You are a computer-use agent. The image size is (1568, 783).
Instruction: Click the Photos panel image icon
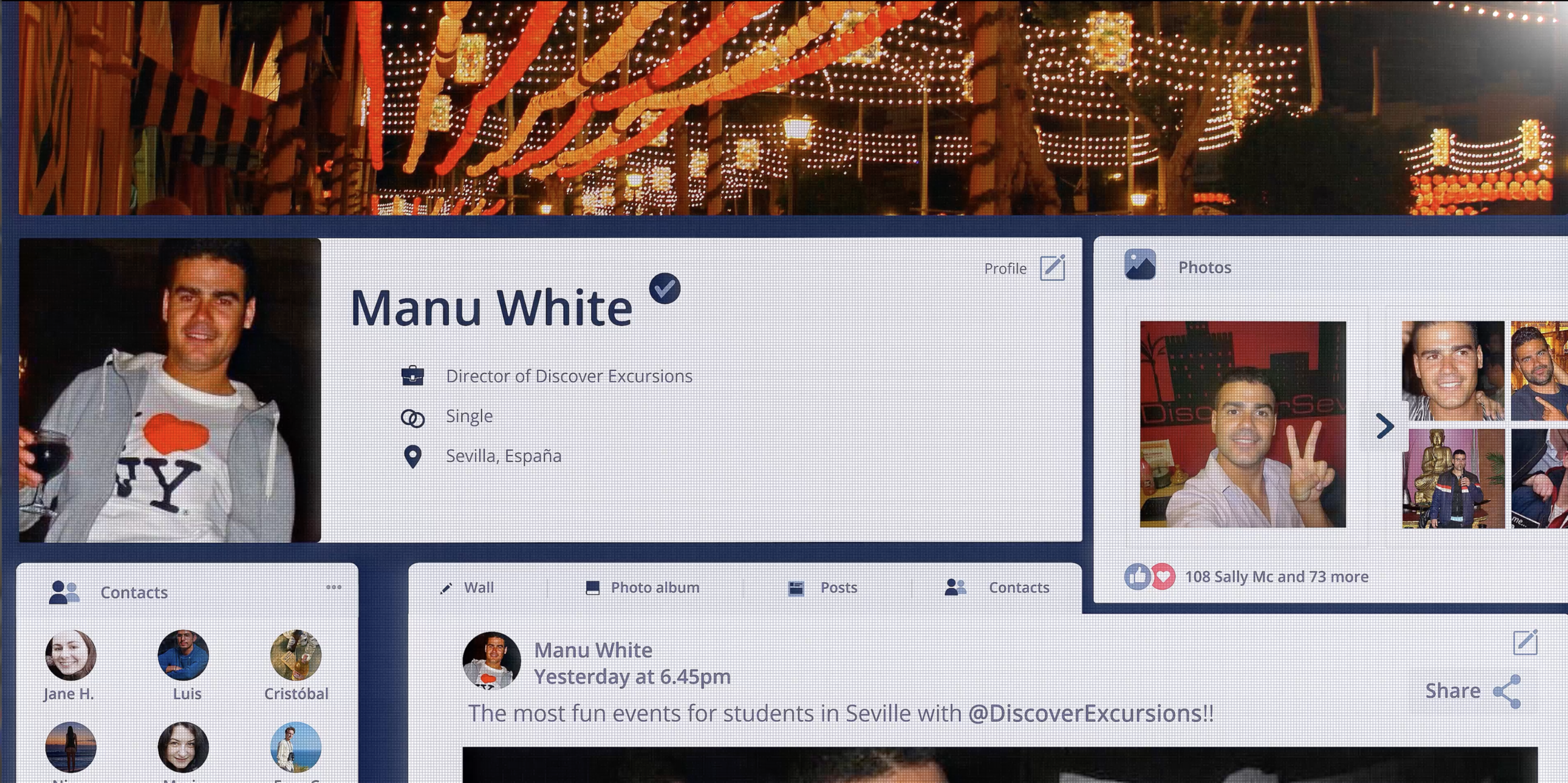click(x=1140, y=265)
